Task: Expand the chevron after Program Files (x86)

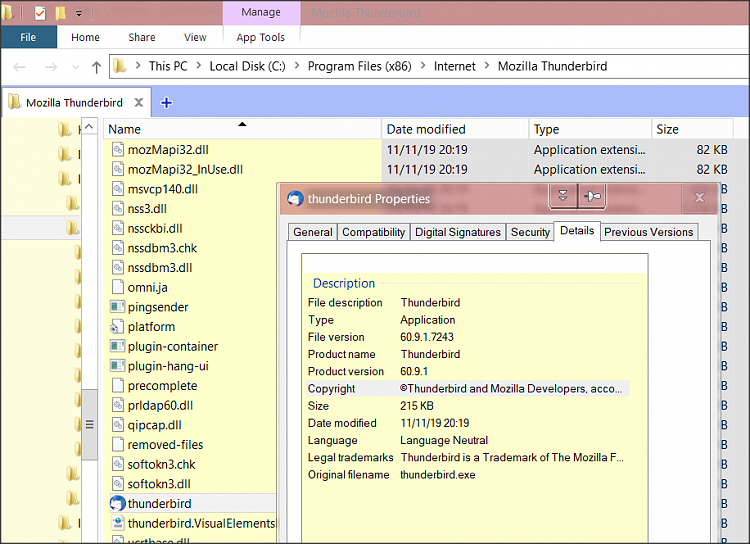Action: [x=423, y=66]
